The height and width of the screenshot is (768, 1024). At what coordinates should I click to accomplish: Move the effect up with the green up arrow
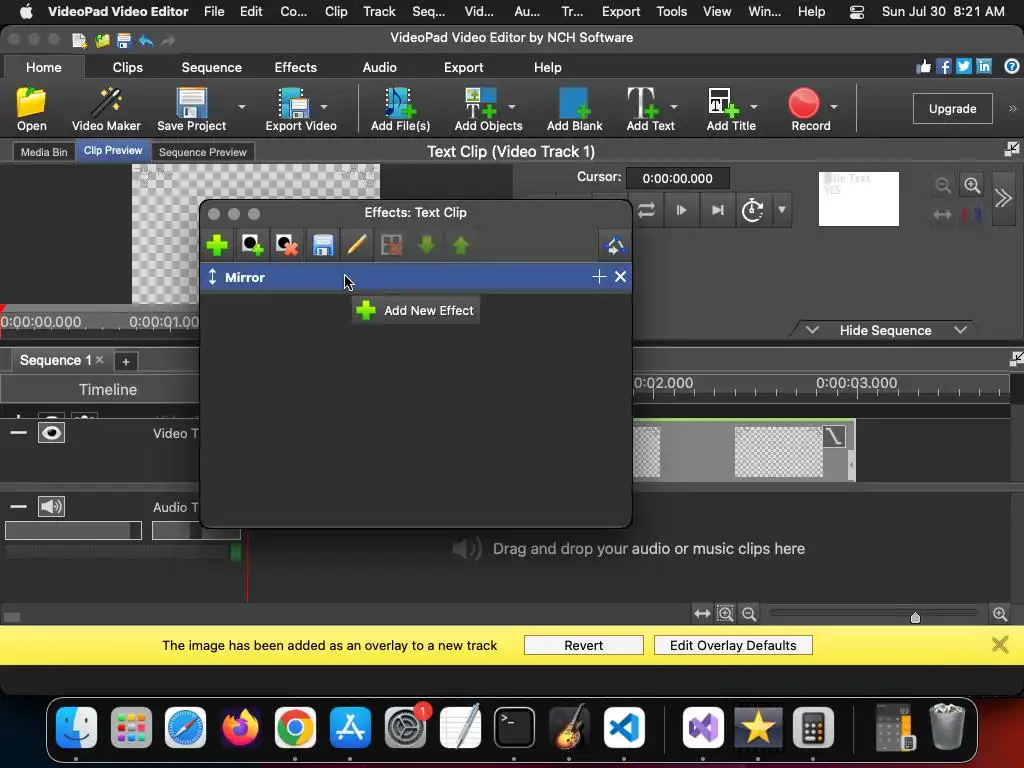tap(461, 246)
